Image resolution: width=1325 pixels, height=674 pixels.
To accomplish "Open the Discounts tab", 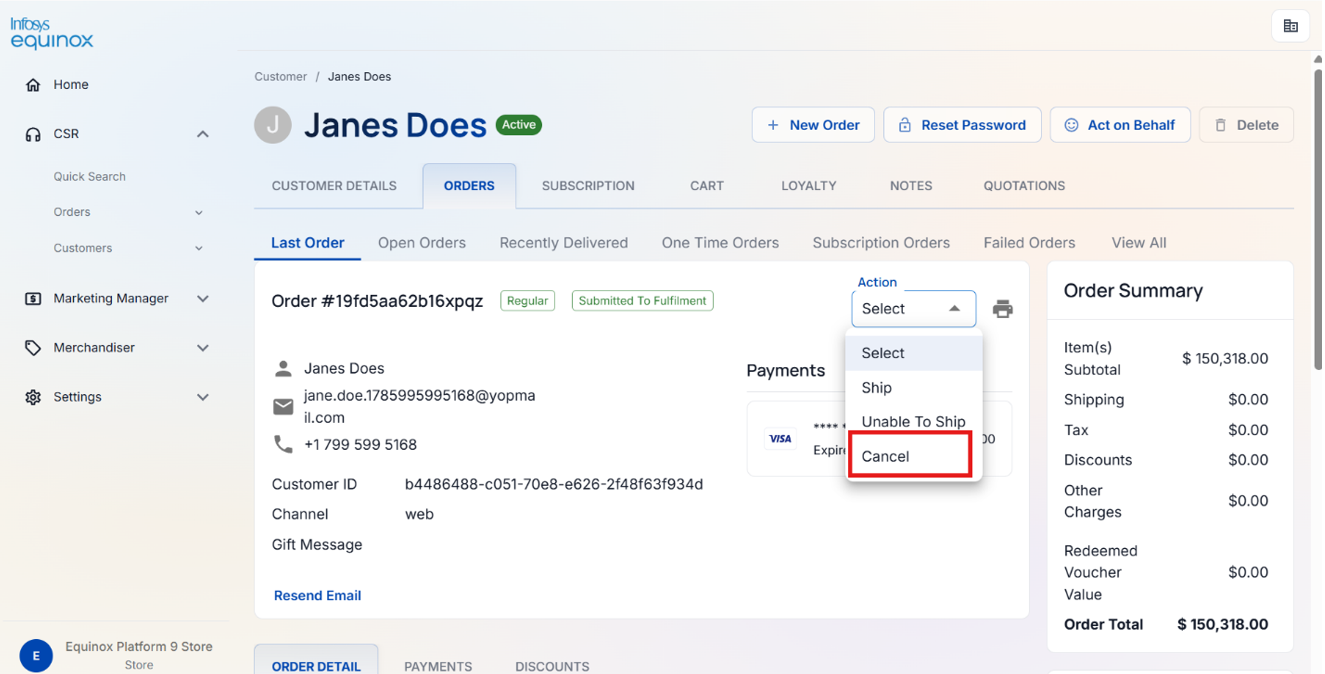I will tap(552, 666).
